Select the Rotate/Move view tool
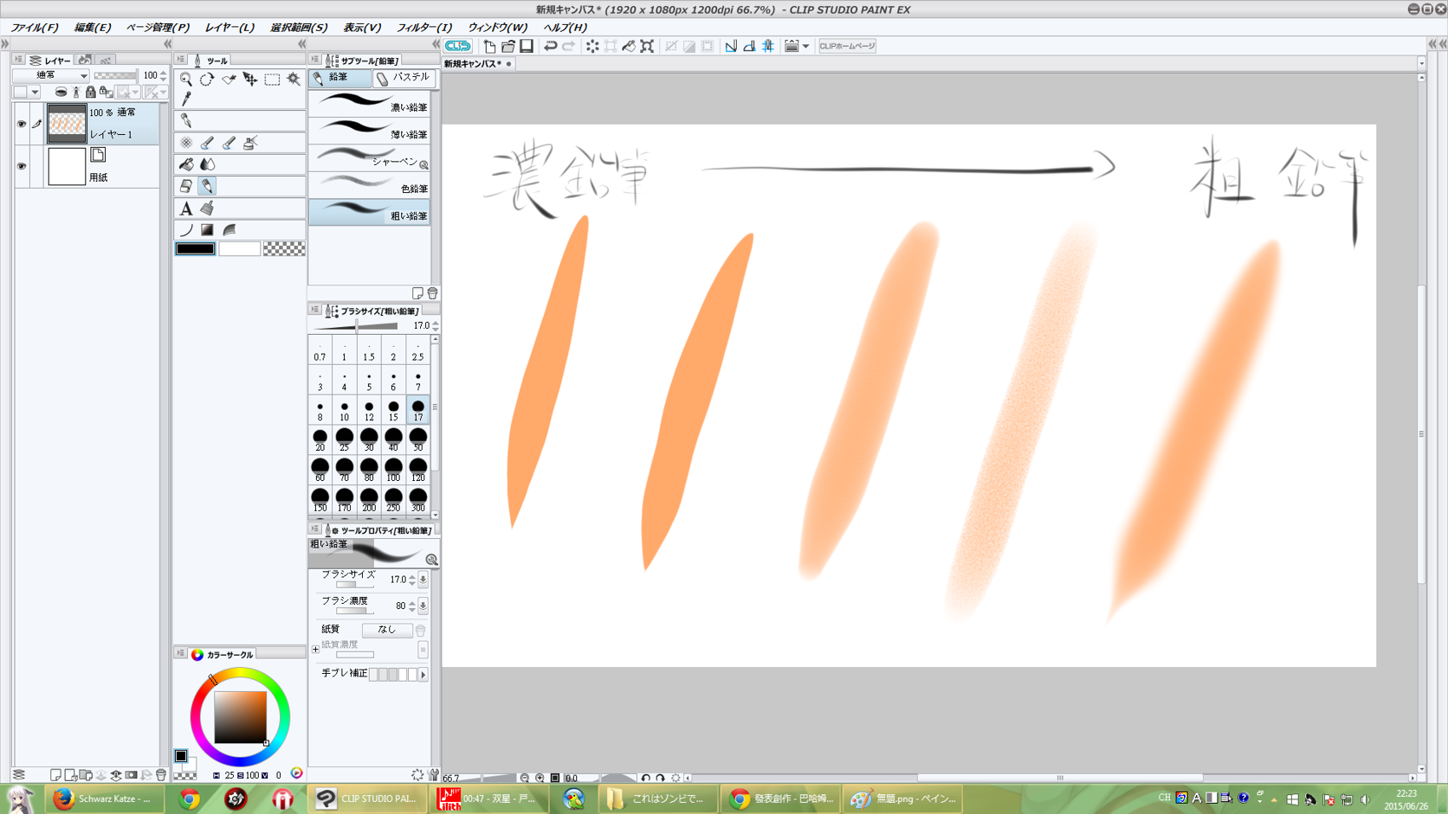 click(x=207, y=79)
